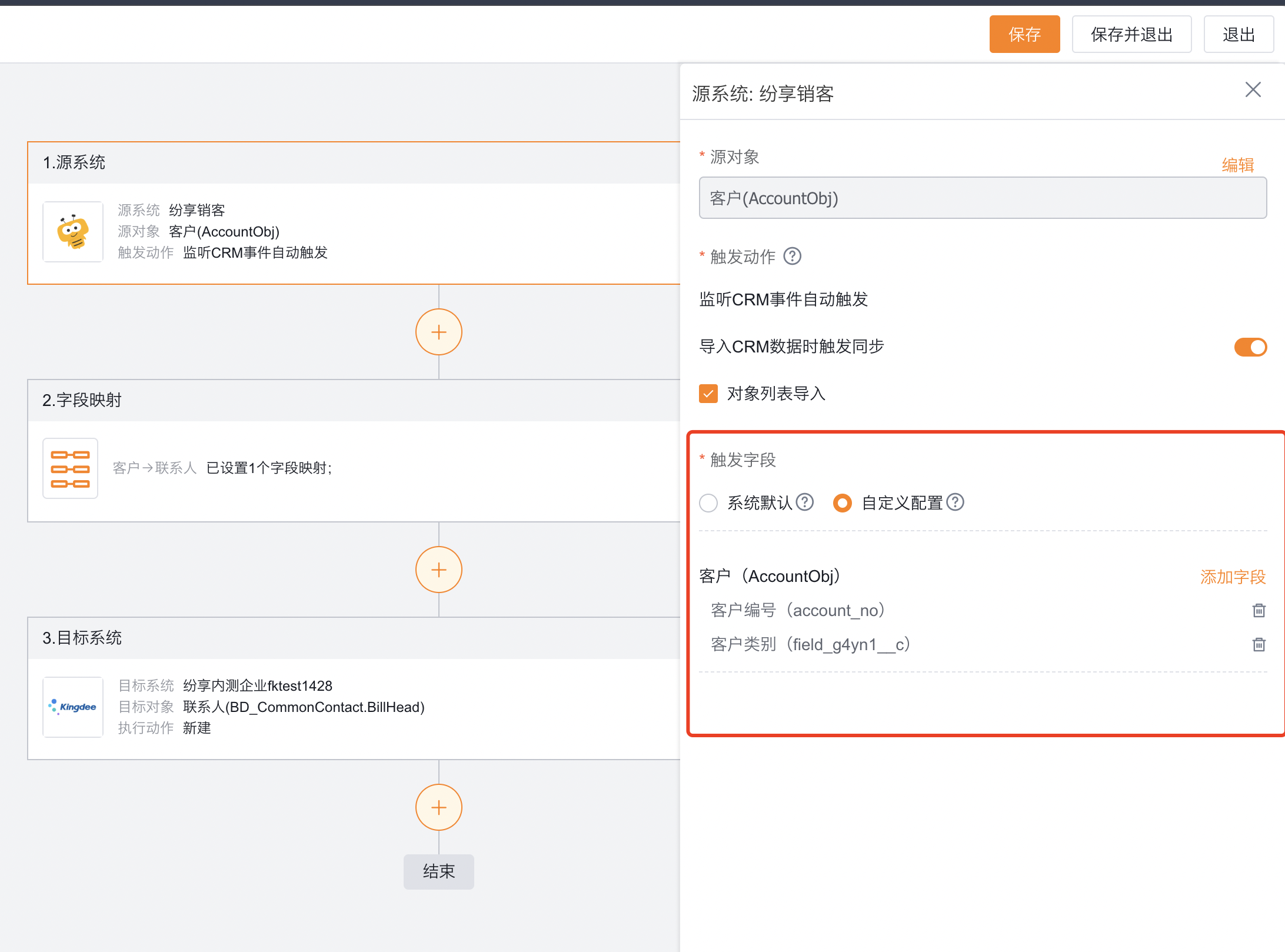Click the 添加字段 link
This screenshot has width=1285, height=952.
click(1233, 577)
